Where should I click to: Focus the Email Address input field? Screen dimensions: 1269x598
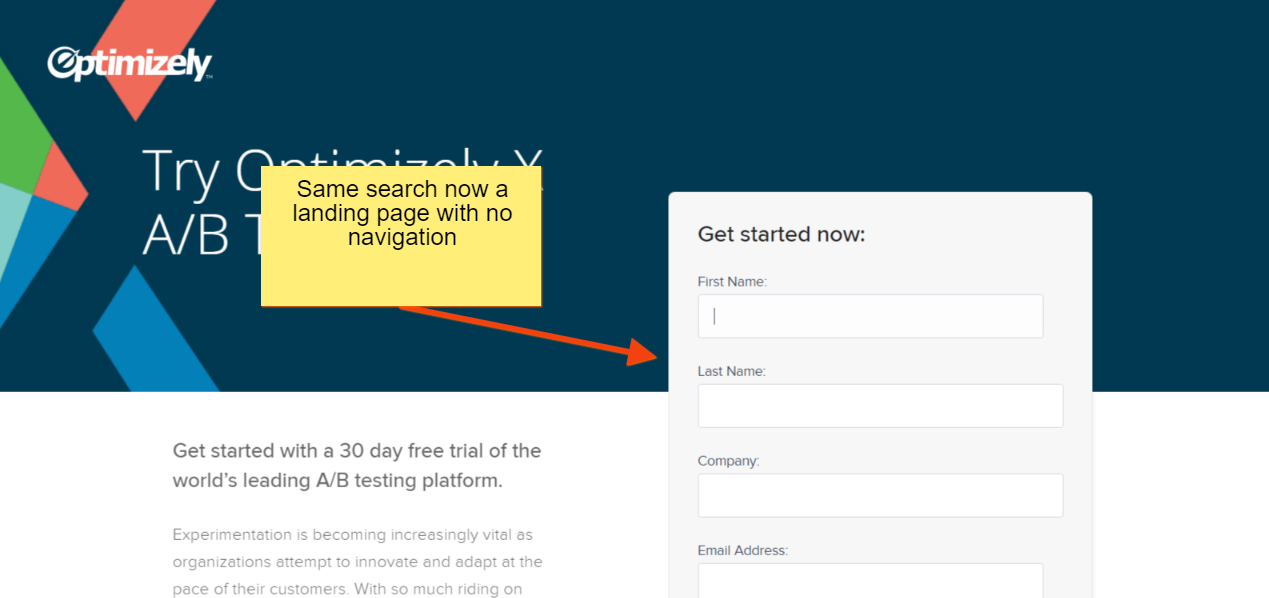(870, 580)
